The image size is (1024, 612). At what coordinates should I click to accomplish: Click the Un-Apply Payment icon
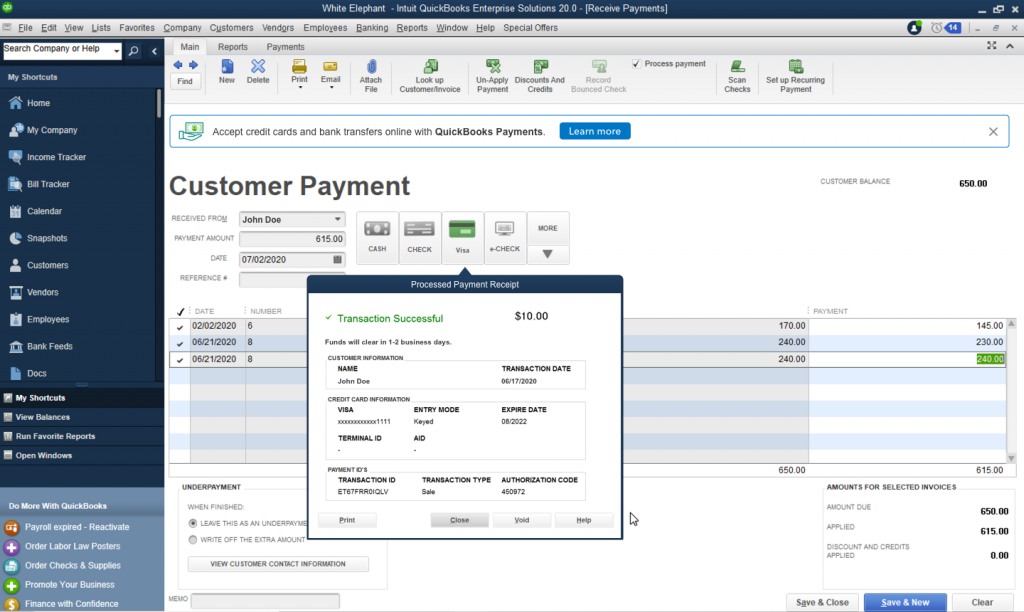pos(492,76)
